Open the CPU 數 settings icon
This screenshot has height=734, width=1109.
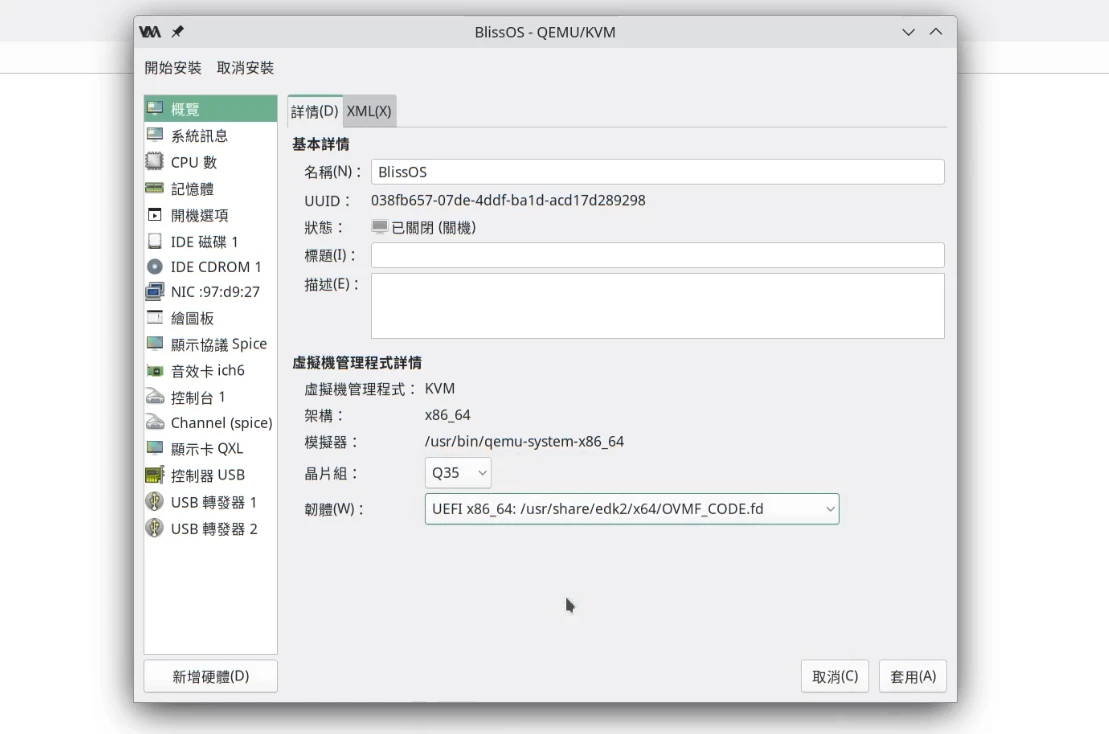154,162
